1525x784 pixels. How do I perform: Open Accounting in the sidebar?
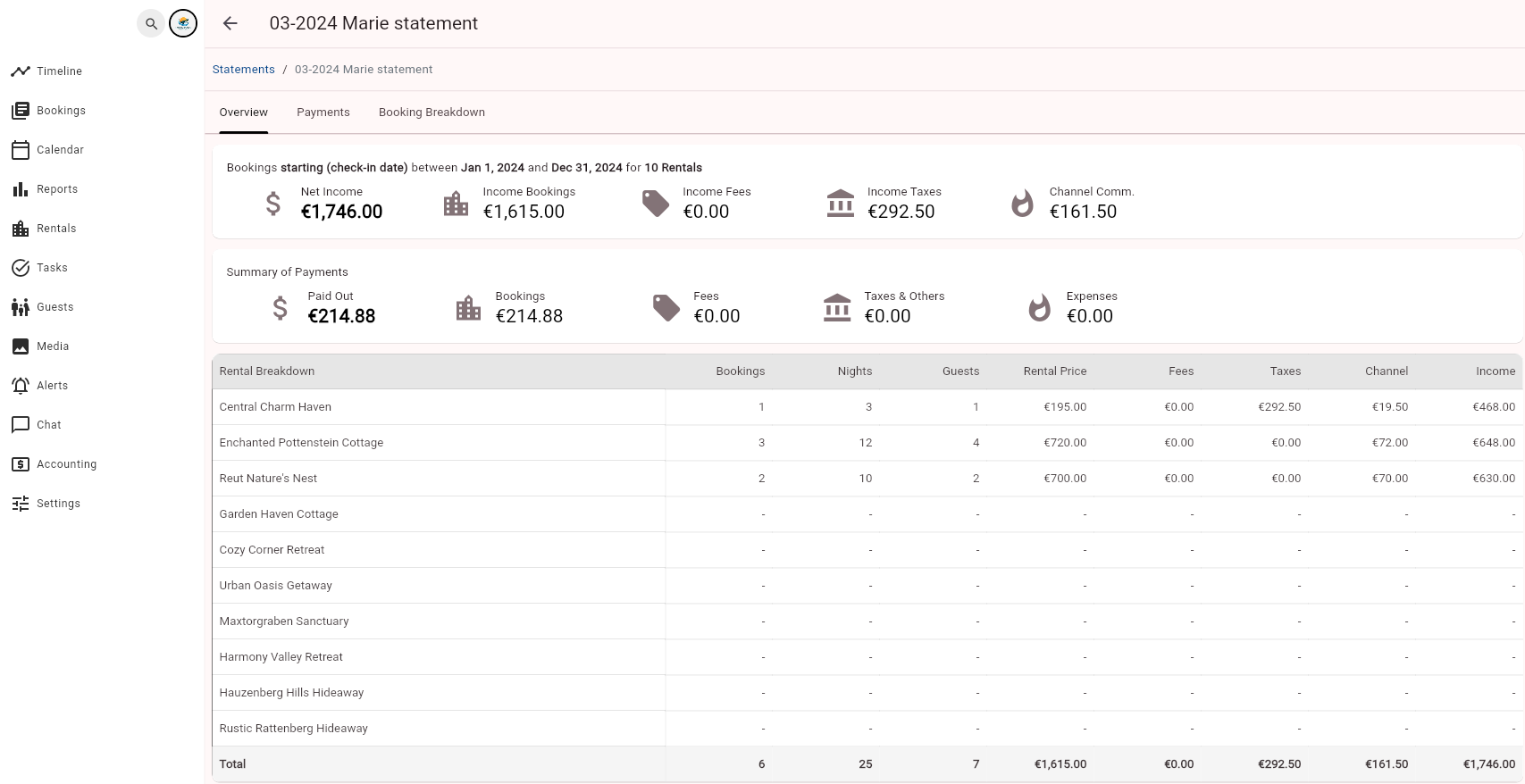pos(66,464)
